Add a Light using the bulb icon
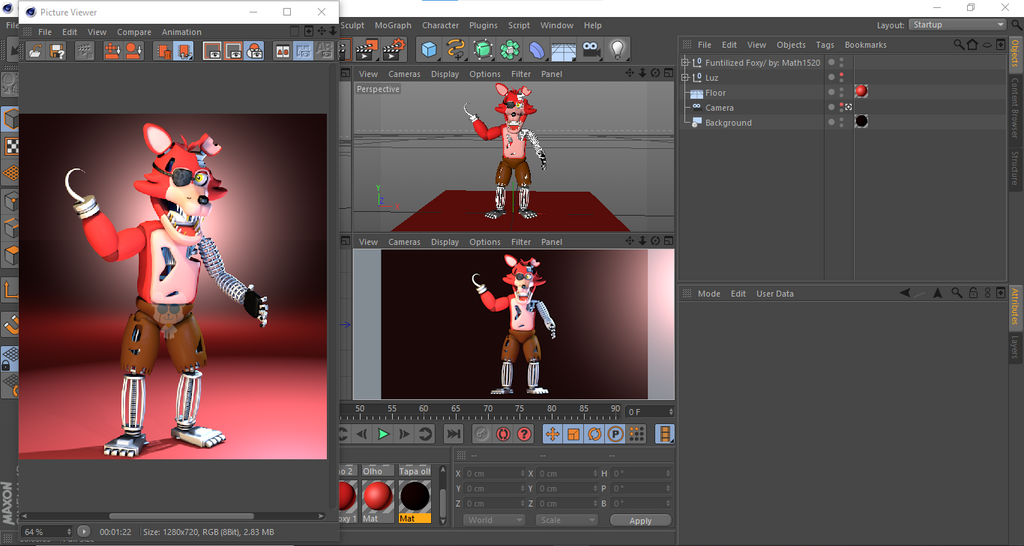This screenshot has width=1024, height=546. [x=618, y=49]
